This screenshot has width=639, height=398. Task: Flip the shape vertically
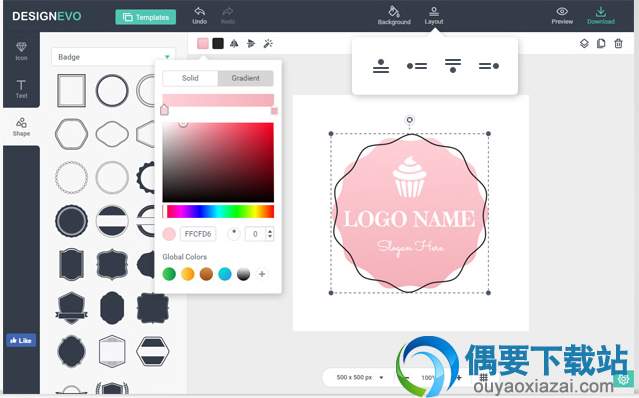point(251,43)
